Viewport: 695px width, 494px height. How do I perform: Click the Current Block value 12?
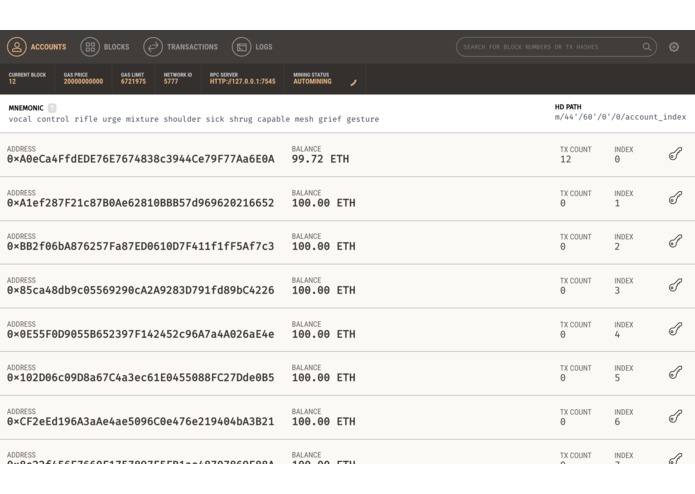(x=12, y=82)
